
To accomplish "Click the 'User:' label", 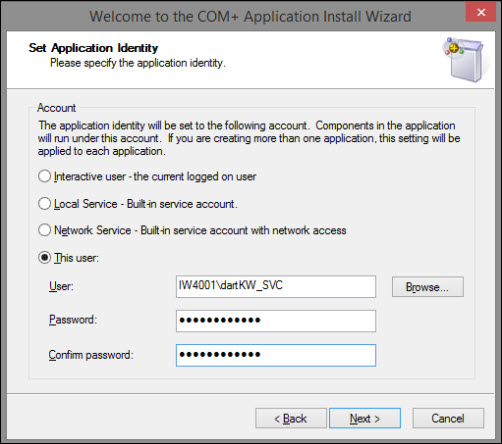I will point(61,286).
